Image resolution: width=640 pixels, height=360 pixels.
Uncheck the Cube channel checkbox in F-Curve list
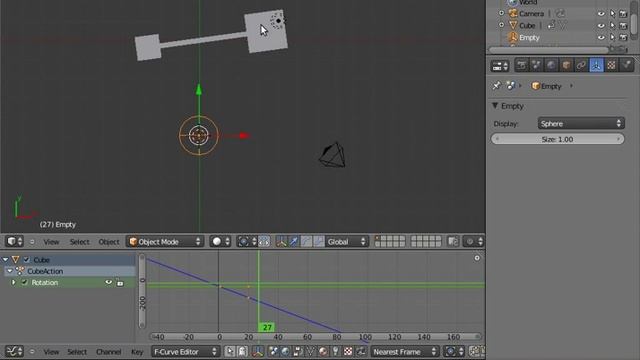(x=27, y=260)
